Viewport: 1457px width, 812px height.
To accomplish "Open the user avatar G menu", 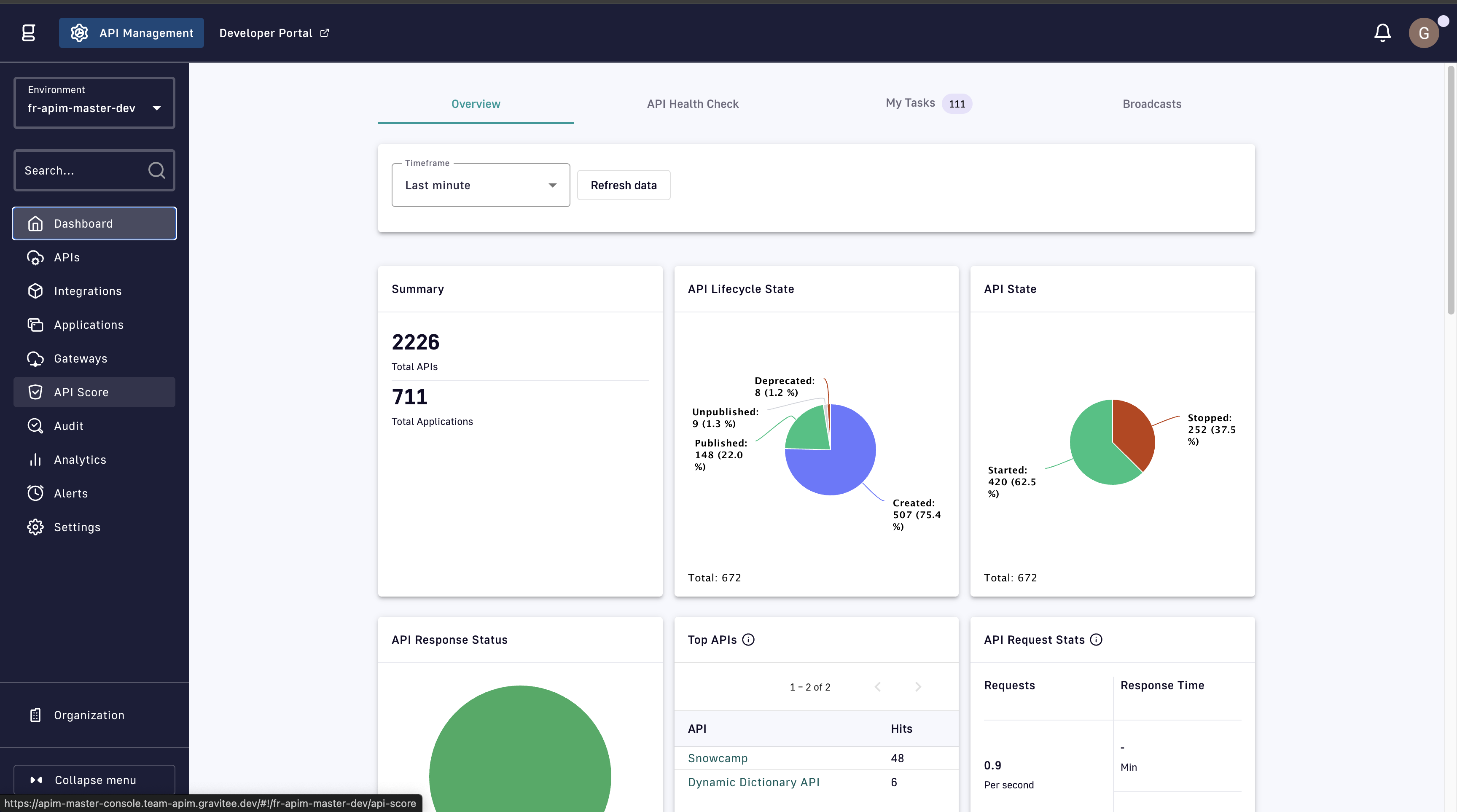I will pos(1424,33).
